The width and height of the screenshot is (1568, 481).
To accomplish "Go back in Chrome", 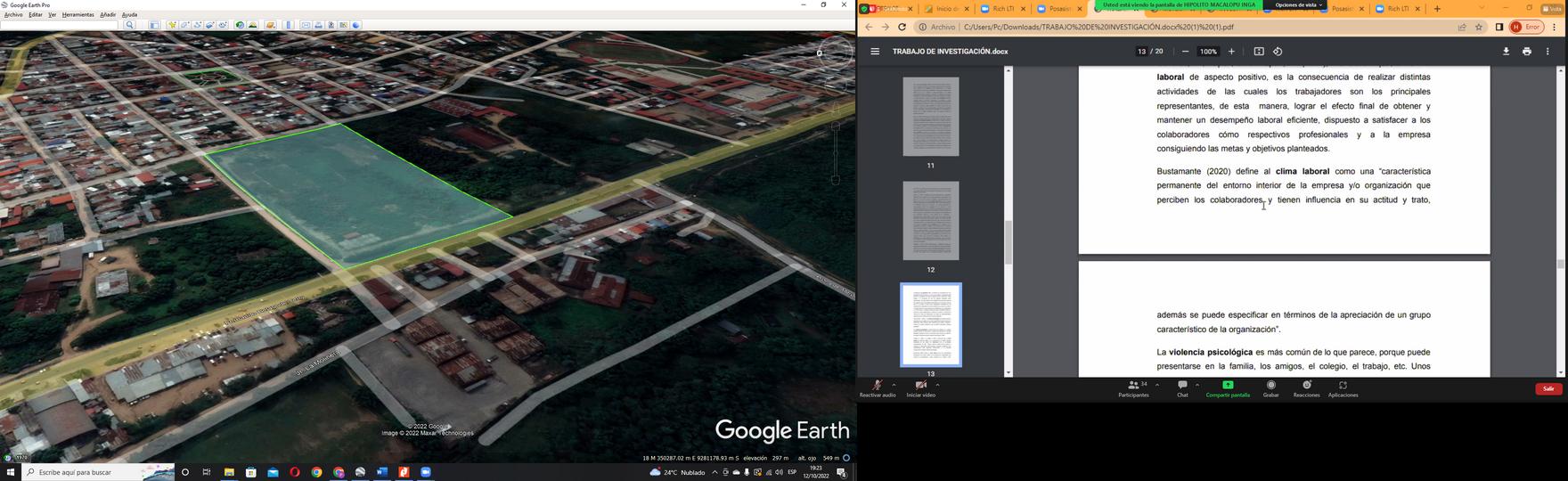I will click(x=869, y=27).
